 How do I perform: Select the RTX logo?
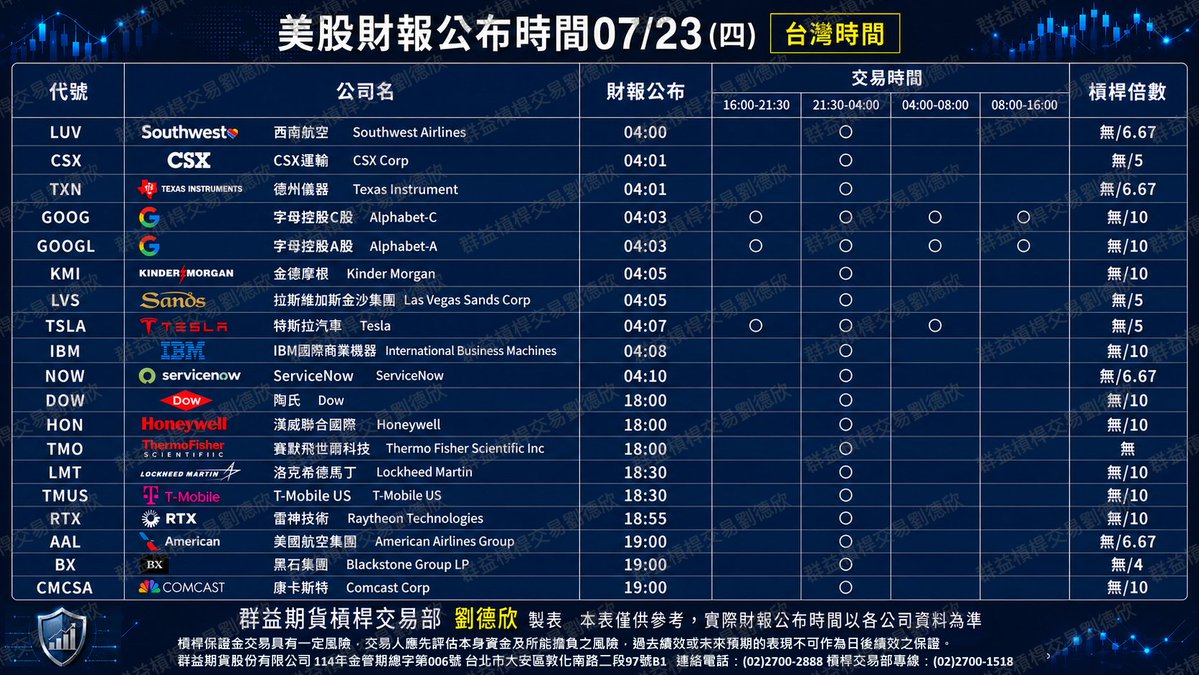tap(169, 518)
